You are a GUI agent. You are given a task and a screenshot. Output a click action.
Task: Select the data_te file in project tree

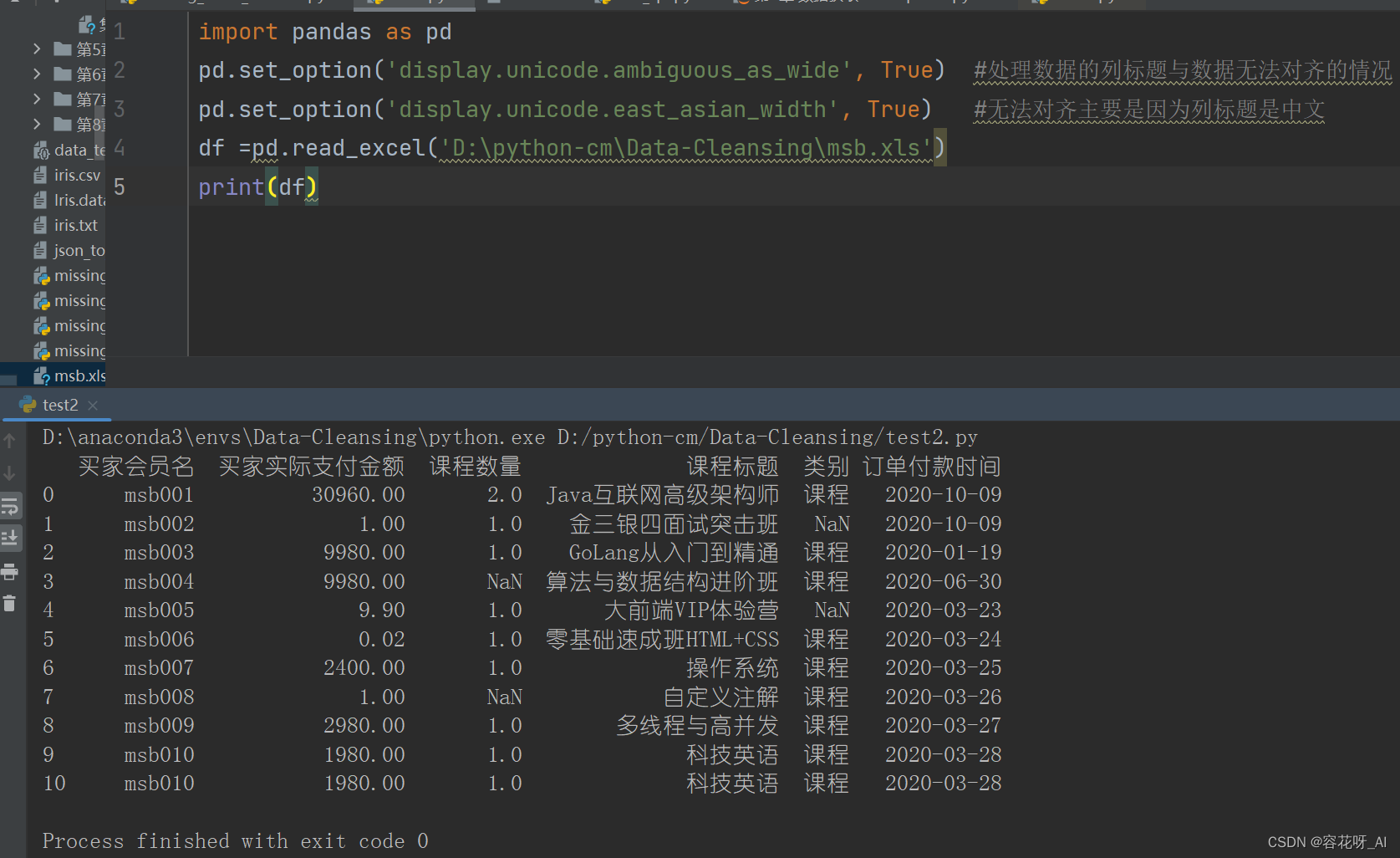tap(69, 151)
